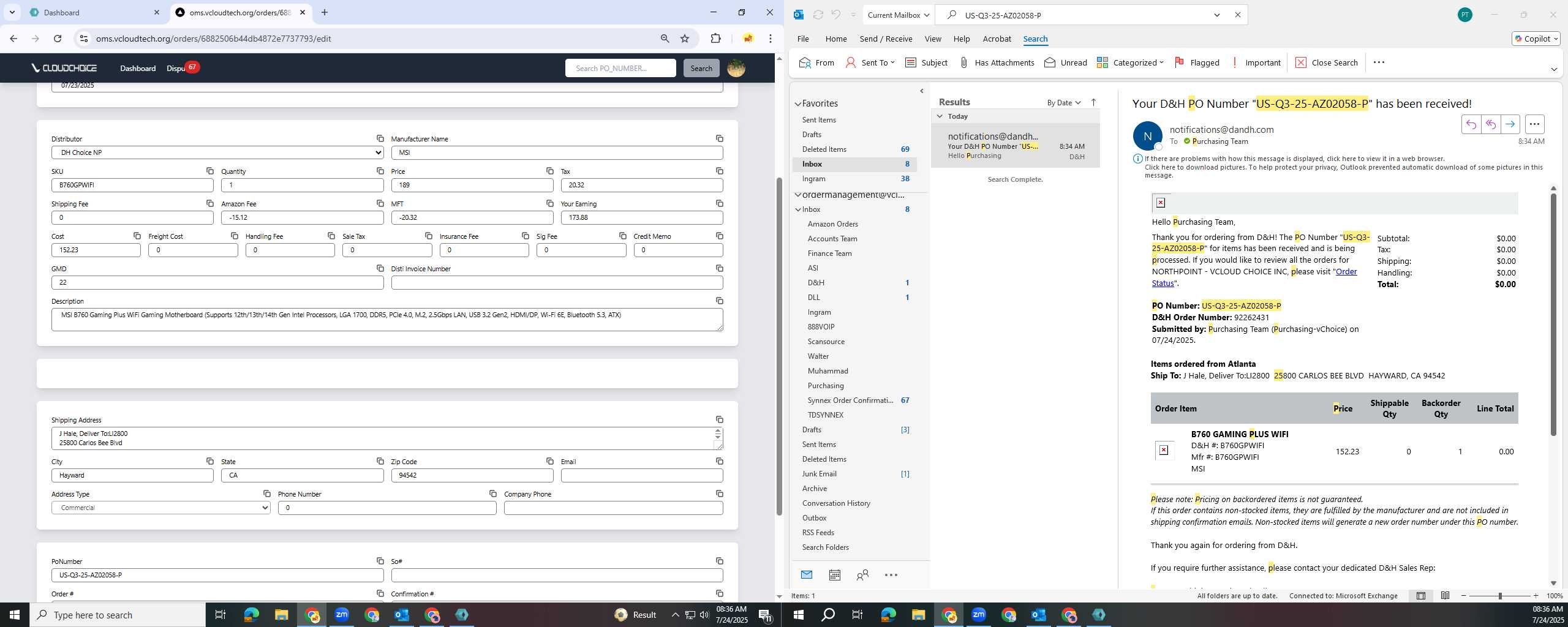Copy the SKU field value
The height and width of the screenshot is (627, 1568).
210,171
